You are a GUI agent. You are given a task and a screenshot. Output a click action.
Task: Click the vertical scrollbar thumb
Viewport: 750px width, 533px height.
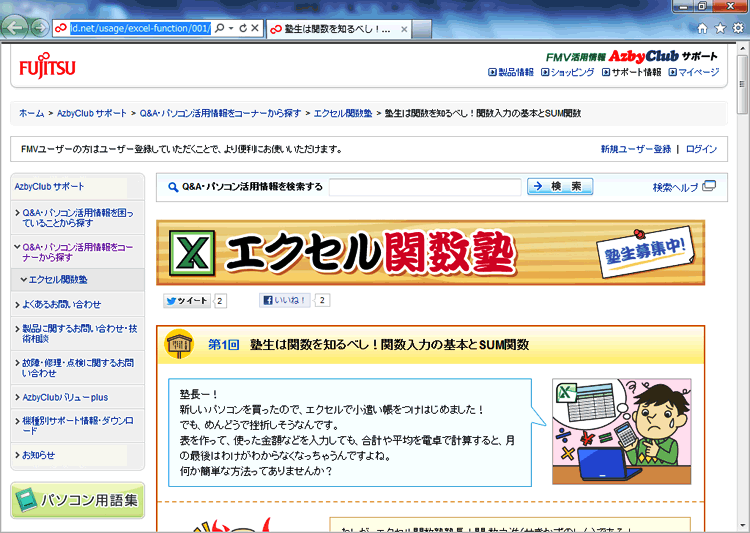(743, 84)
